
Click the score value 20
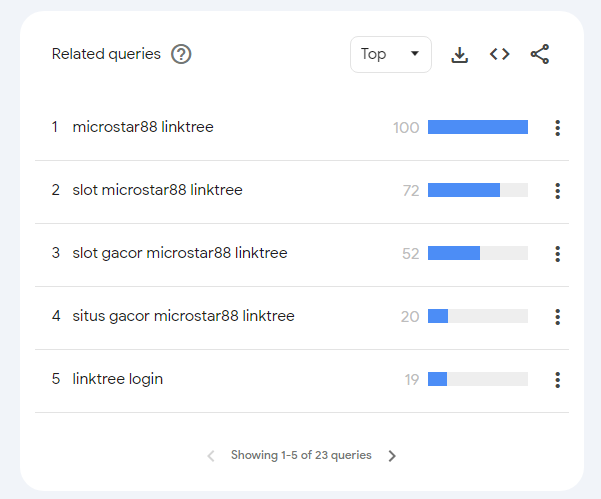point(410,317)
